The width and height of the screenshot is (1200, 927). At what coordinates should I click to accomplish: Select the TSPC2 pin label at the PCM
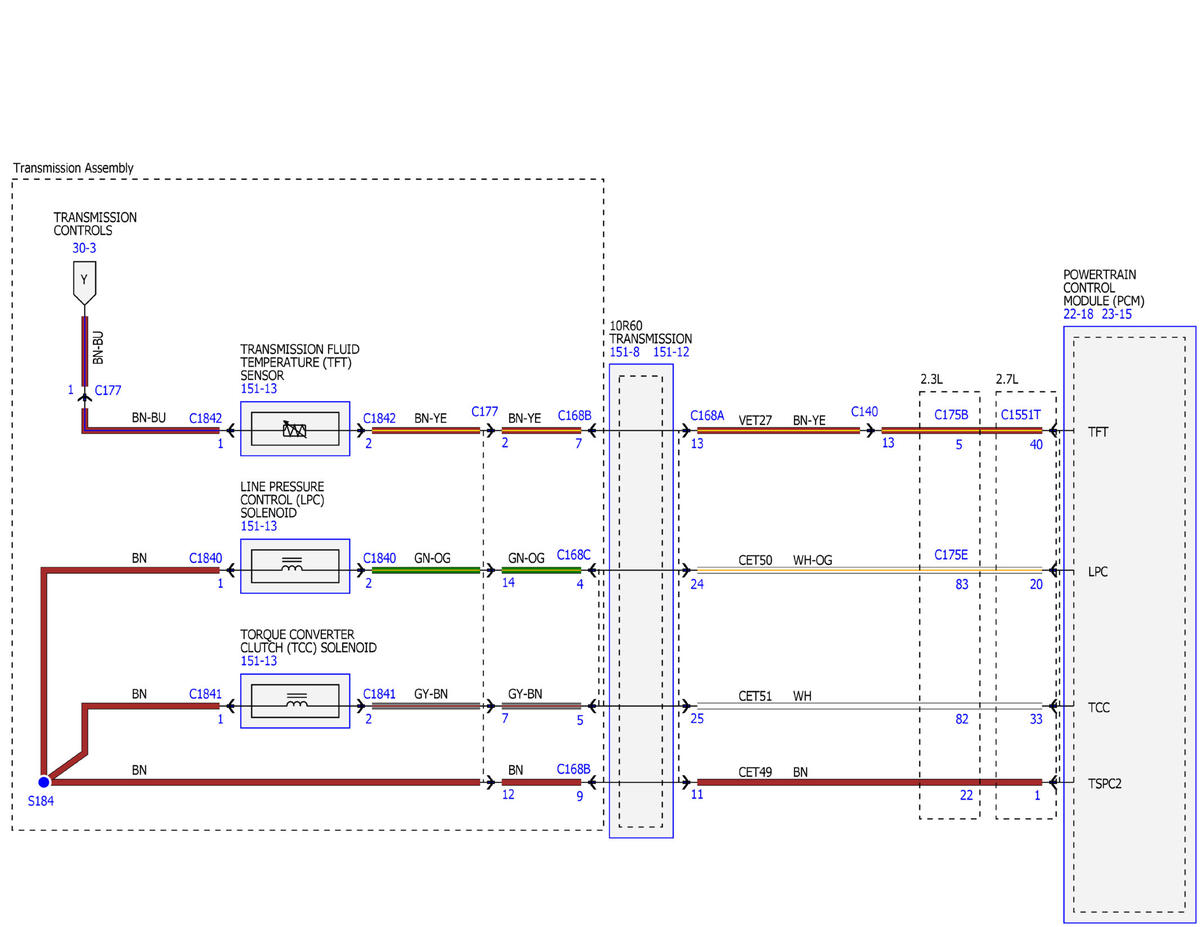tap(1105, 783)
